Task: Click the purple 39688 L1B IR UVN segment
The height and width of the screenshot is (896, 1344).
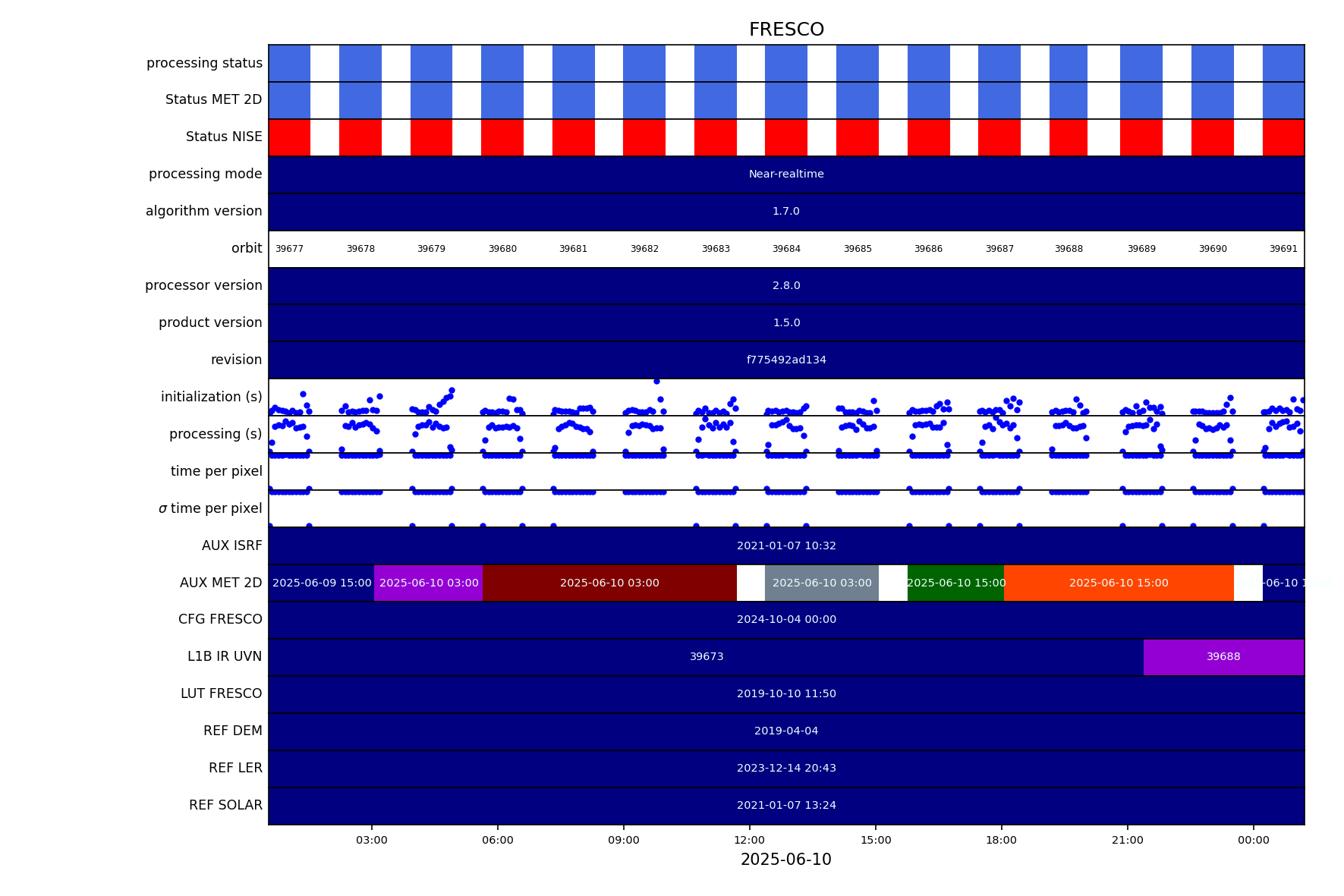Action: 1223,657
